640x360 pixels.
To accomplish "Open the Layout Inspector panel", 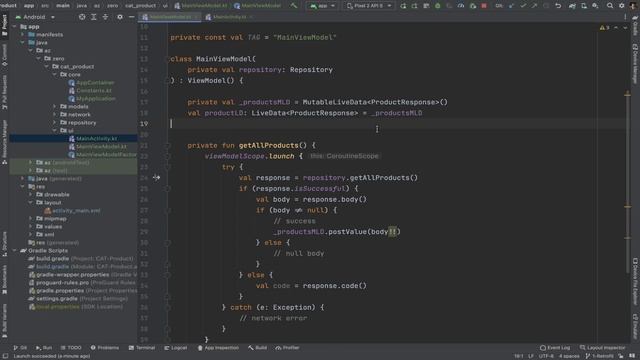I will coord(602,348).
